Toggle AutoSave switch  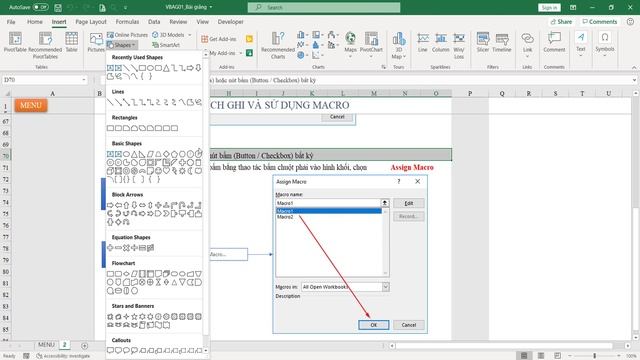(x=40, y=7)
